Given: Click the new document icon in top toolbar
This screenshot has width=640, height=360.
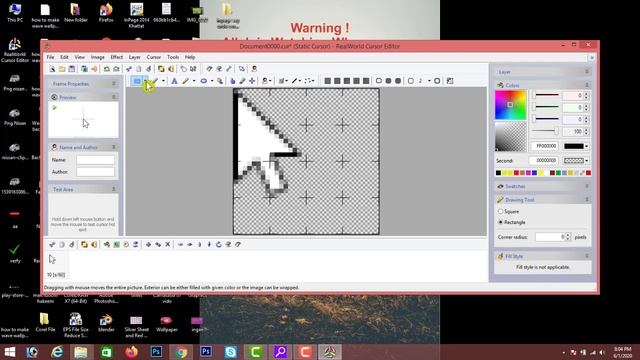Looking at the screenshot, I should 52,69.
